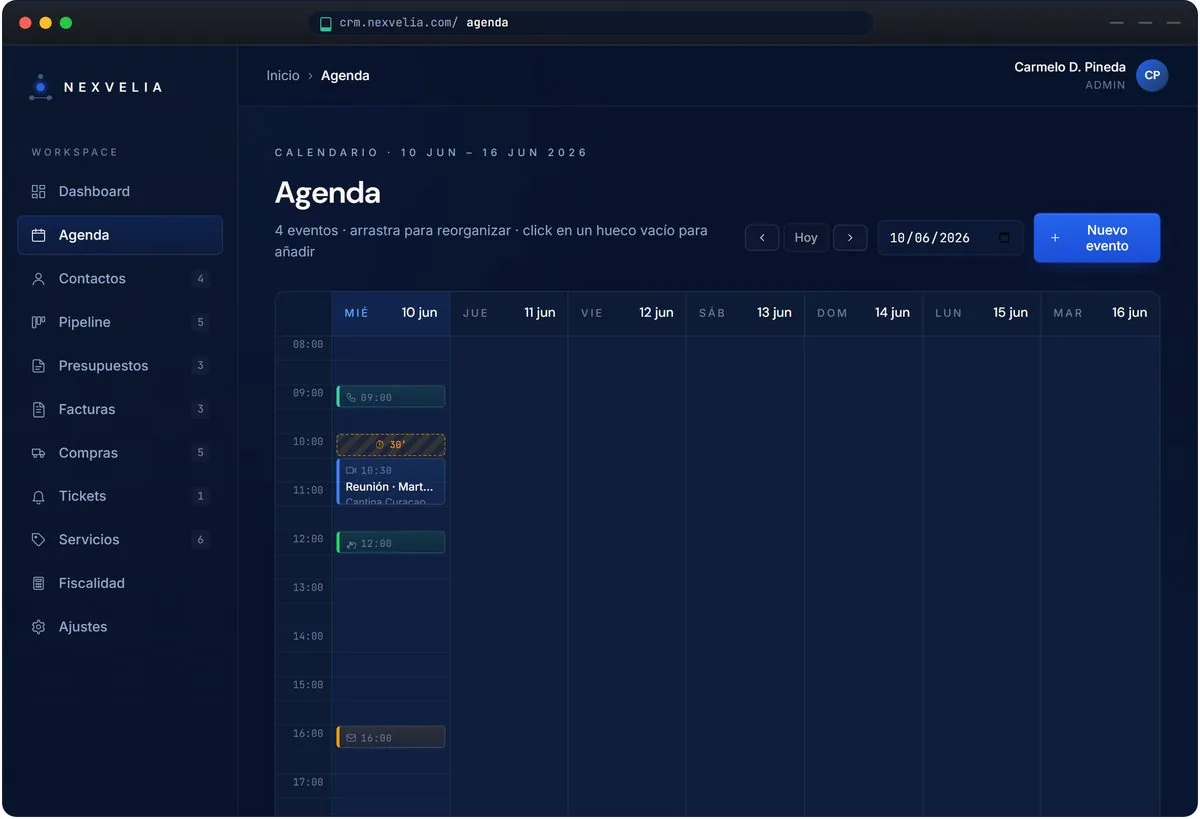Viewport: 1200px width, 819px height.
Task: Click the Servicios tag icon
Action: point(38,540)
